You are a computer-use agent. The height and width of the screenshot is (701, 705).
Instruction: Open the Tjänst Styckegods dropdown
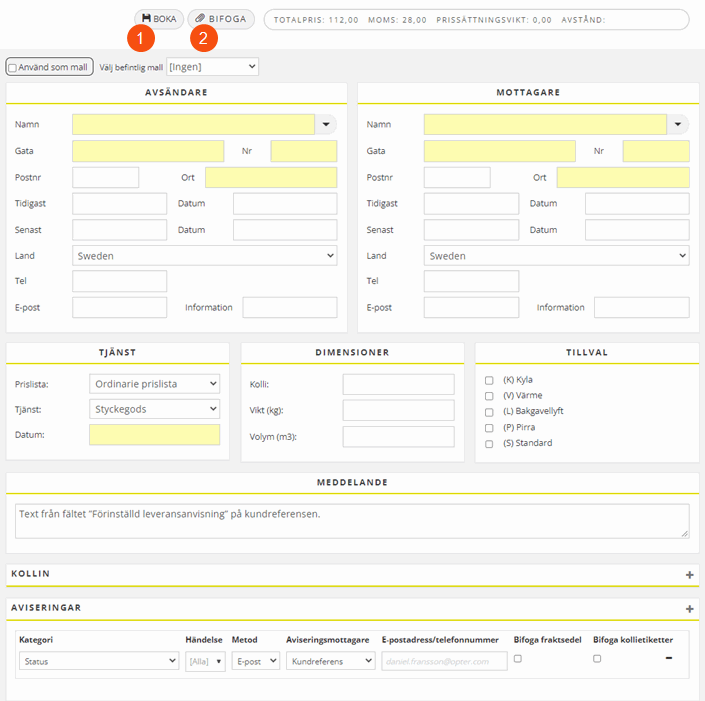[154, 409]
